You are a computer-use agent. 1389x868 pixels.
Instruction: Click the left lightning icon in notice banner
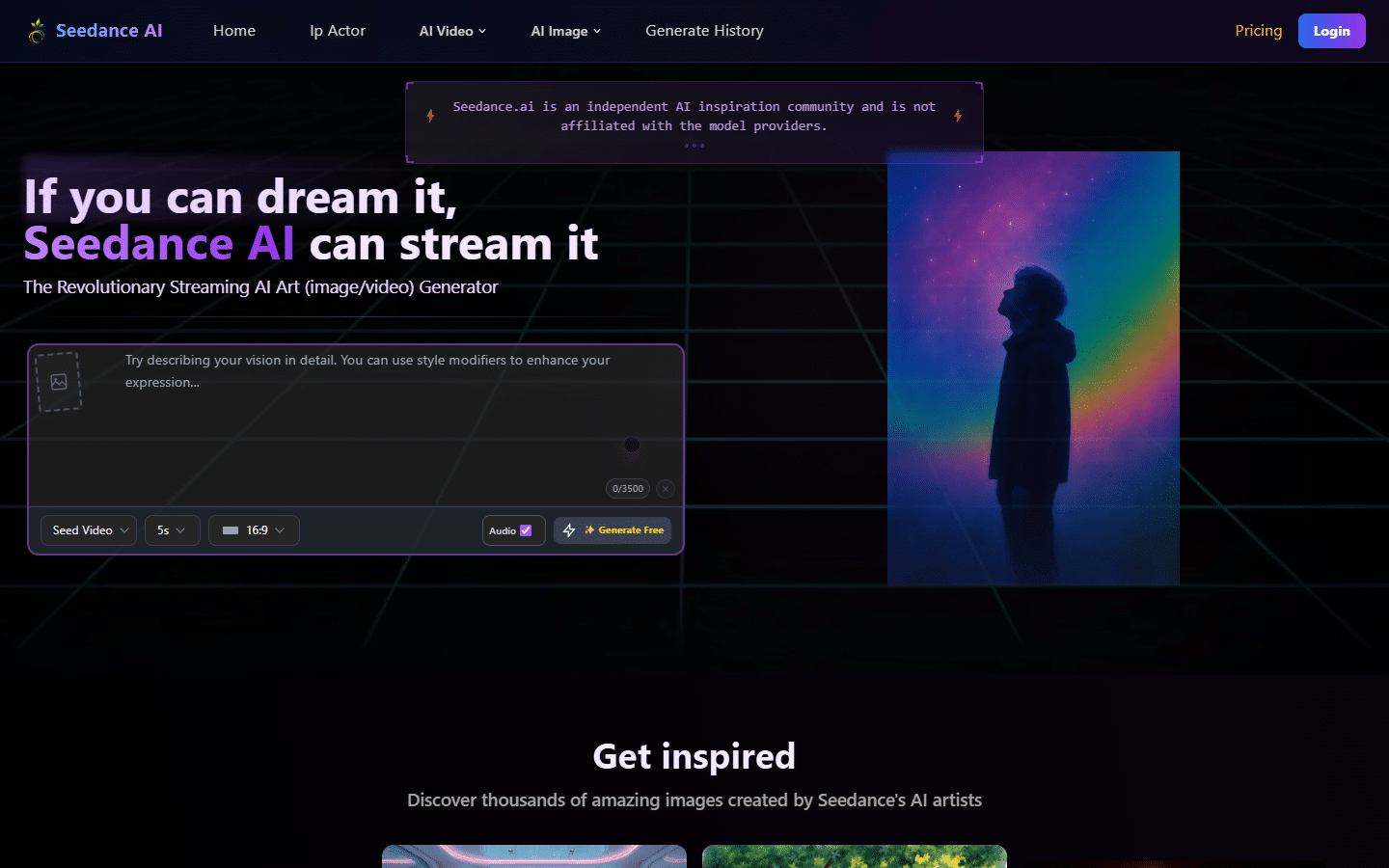tap(430, 115)
